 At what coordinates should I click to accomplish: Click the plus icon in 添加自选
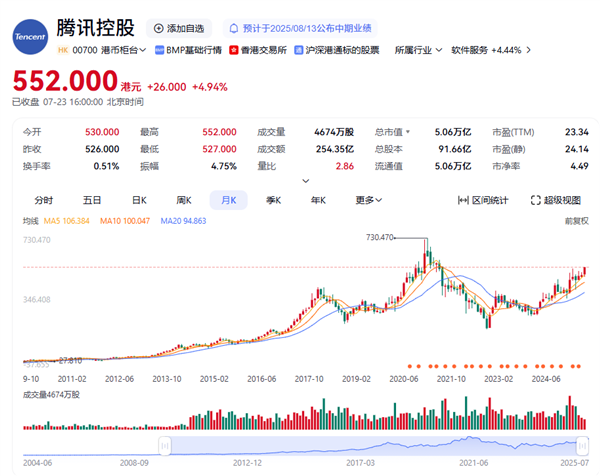click(158, 28)
